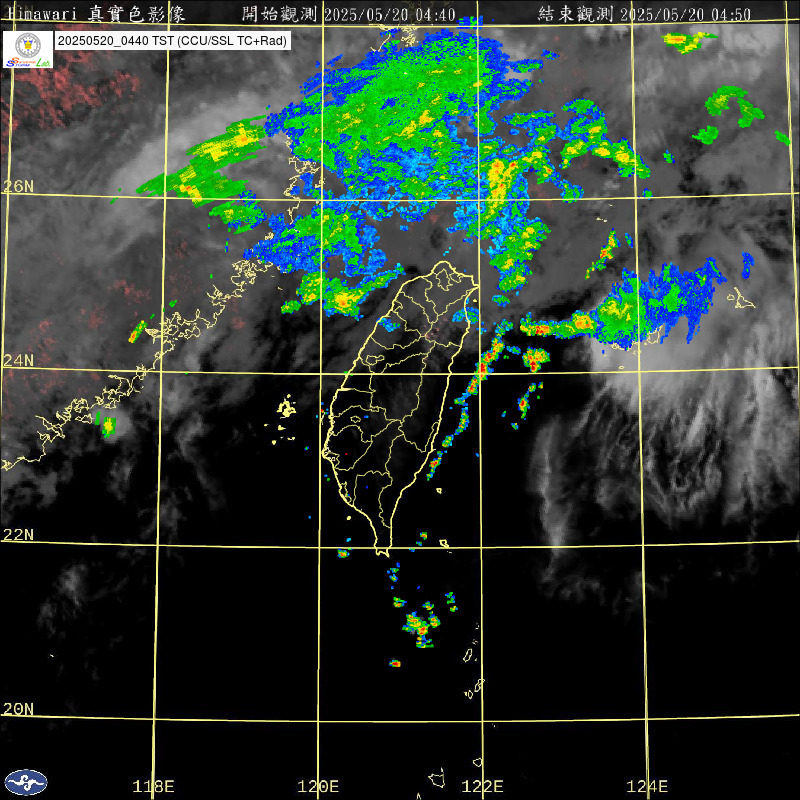Screen dimensions: 800x800
Task: Click the blue weather bureau logo
Action: [26, 782]
